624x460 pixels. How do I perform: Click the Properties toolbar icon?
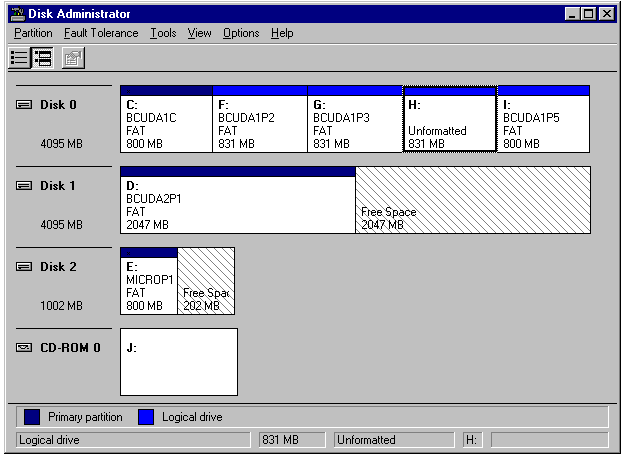72,58
